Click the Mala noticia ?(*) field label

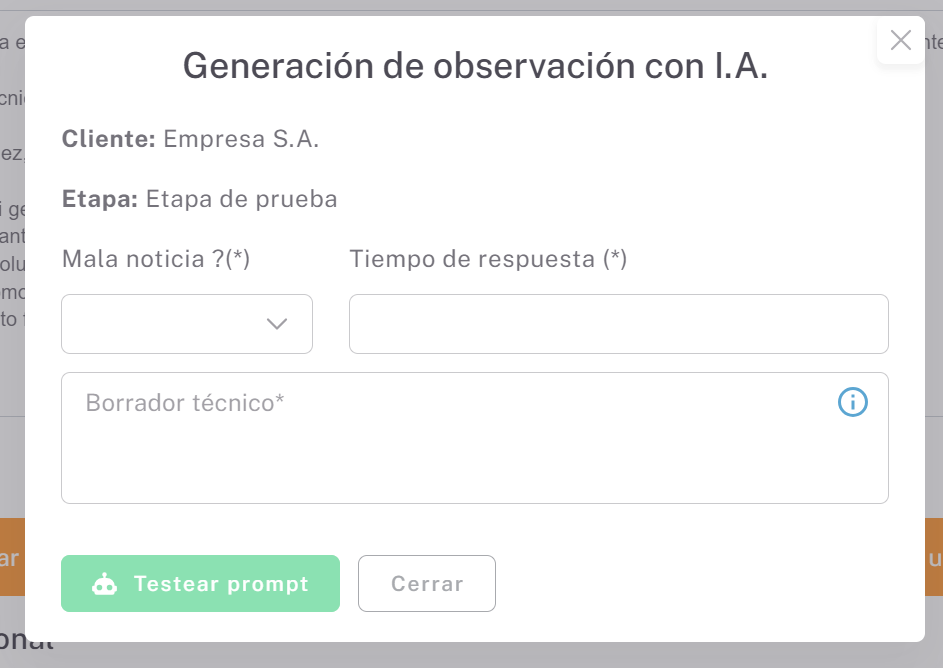pyautogui.click(x=156, y=259)
